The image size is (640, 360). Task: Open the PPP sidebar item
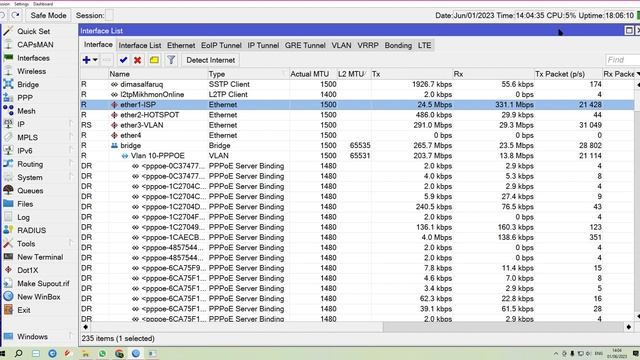coord(24,98)
